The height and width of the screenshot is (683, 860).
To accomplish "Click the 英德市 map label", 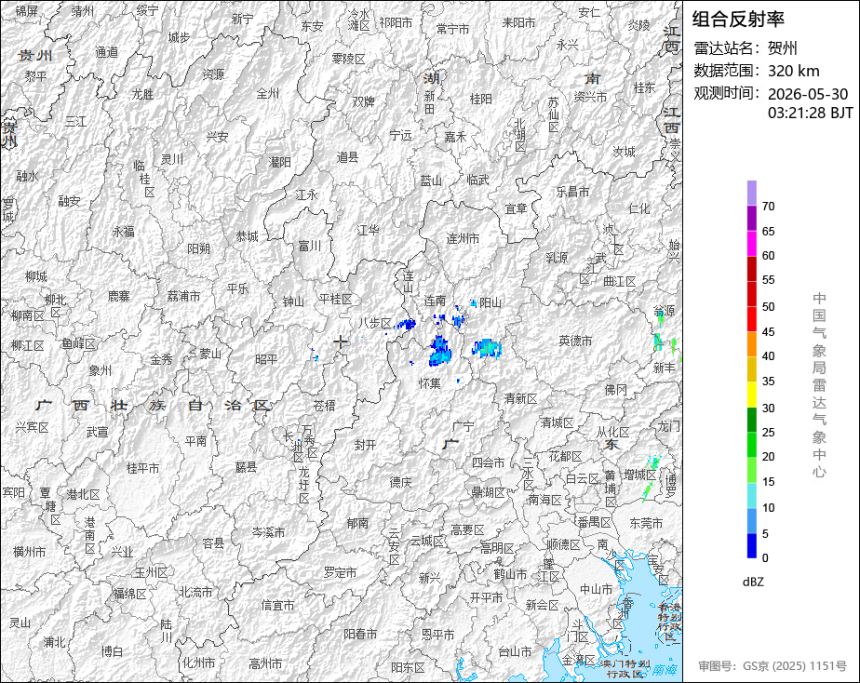I will coord(575,341).
